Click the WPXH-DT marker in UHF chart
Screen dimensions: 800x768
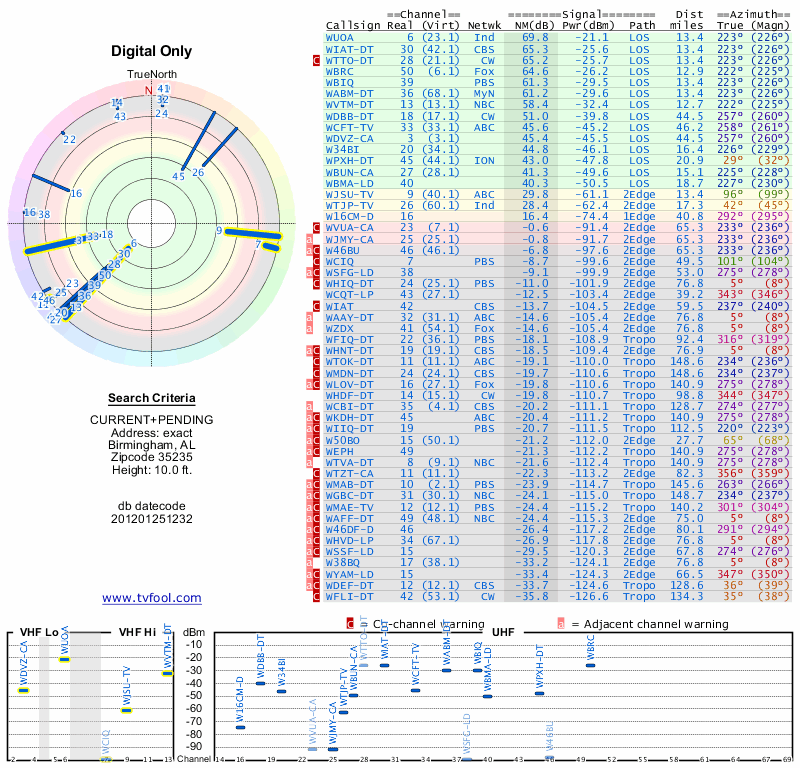539,693
